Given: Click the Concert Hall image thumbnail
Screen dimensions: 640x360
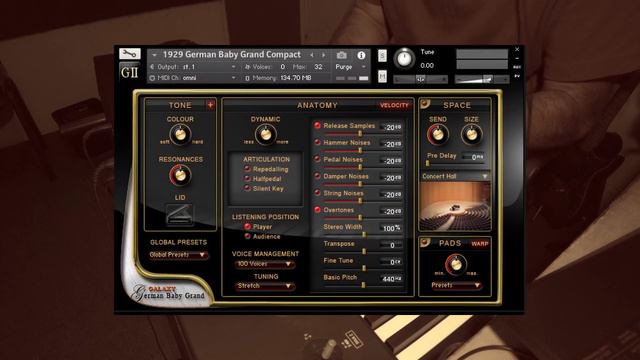Looking at the screenshot, I should click(455, 206).
